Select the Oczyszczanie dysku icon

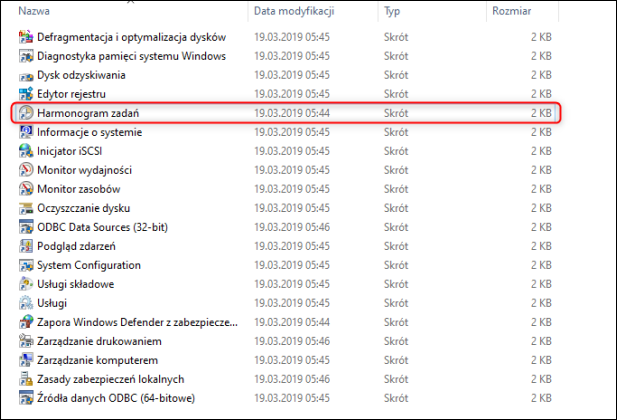pos(26,208)
